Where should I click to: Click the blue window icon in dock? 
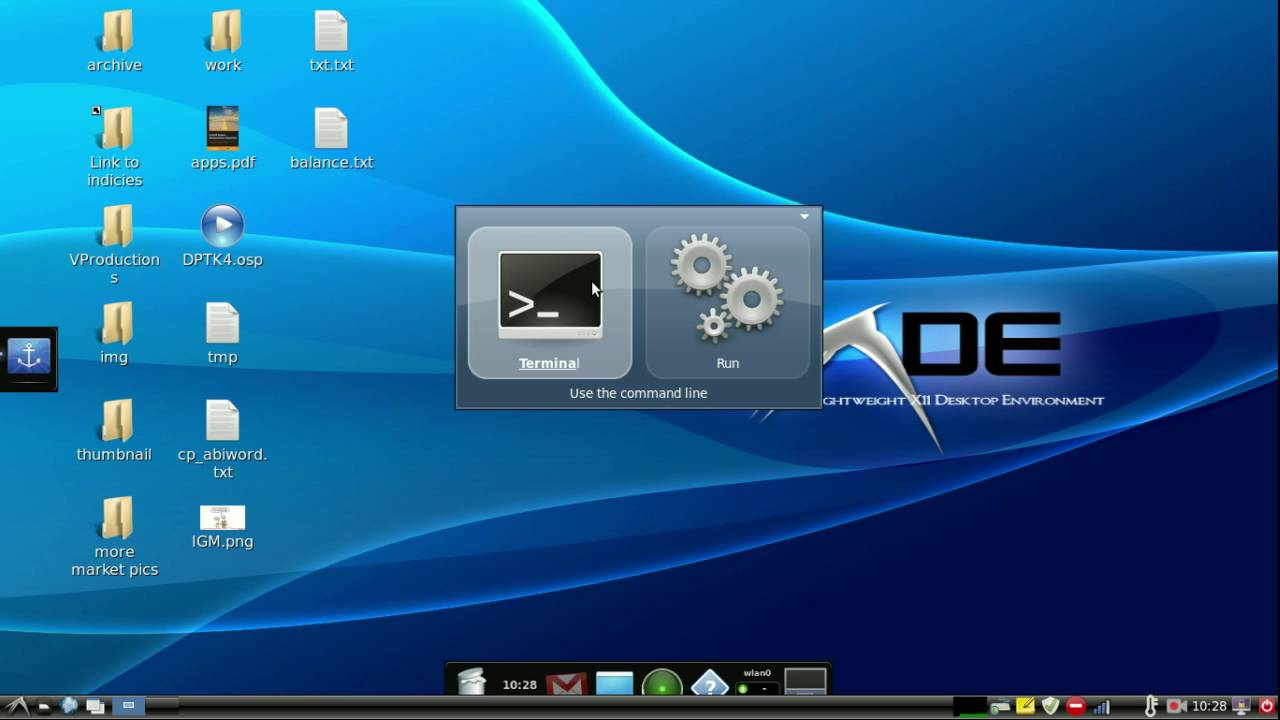[615, 684]
